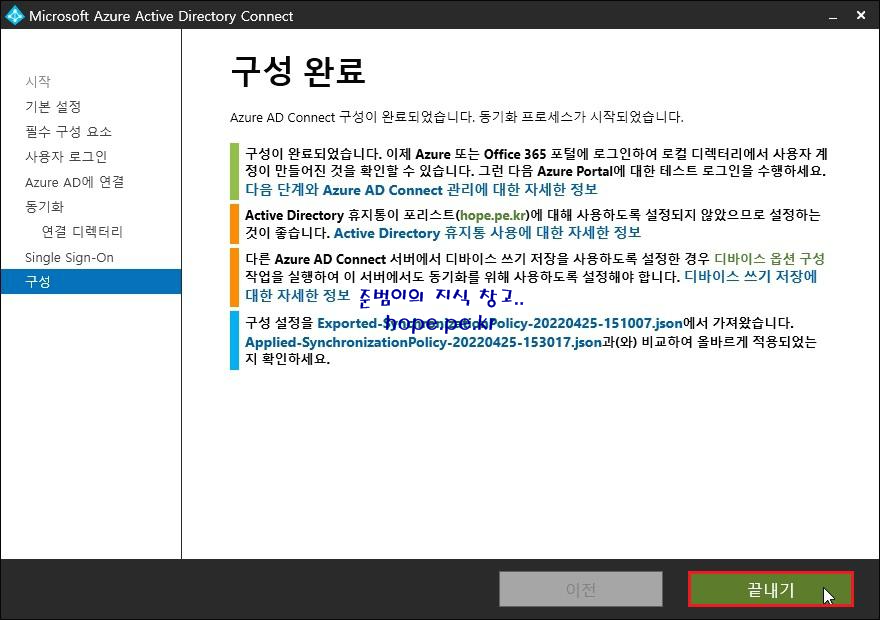The height and width of the screenshot is (620, 880).
Task: Select the 사용자 로그인 step
Action: (x=66, y=157)
